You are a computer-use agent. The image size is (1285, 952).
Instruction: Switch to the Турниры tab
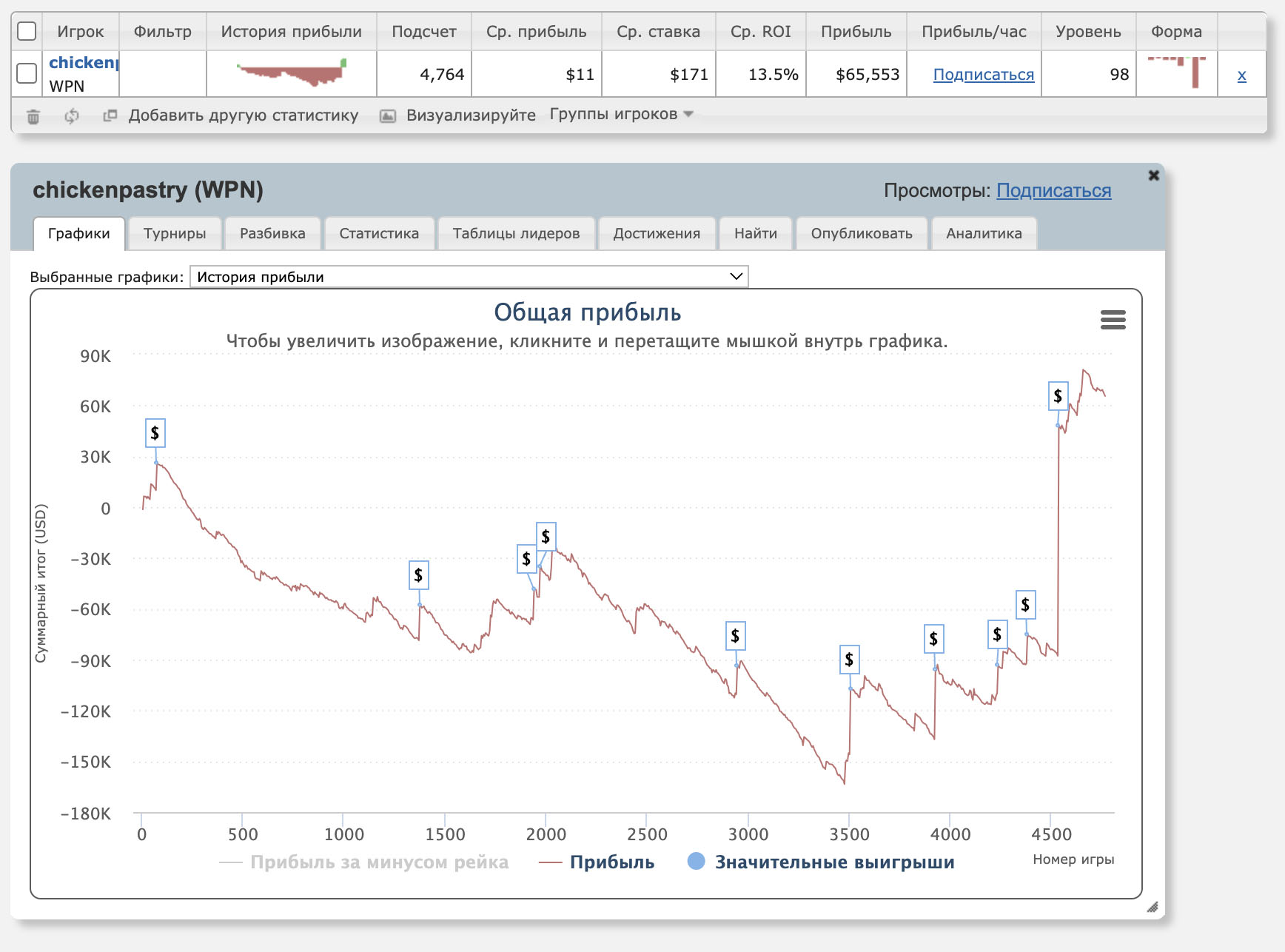point(175,234)
